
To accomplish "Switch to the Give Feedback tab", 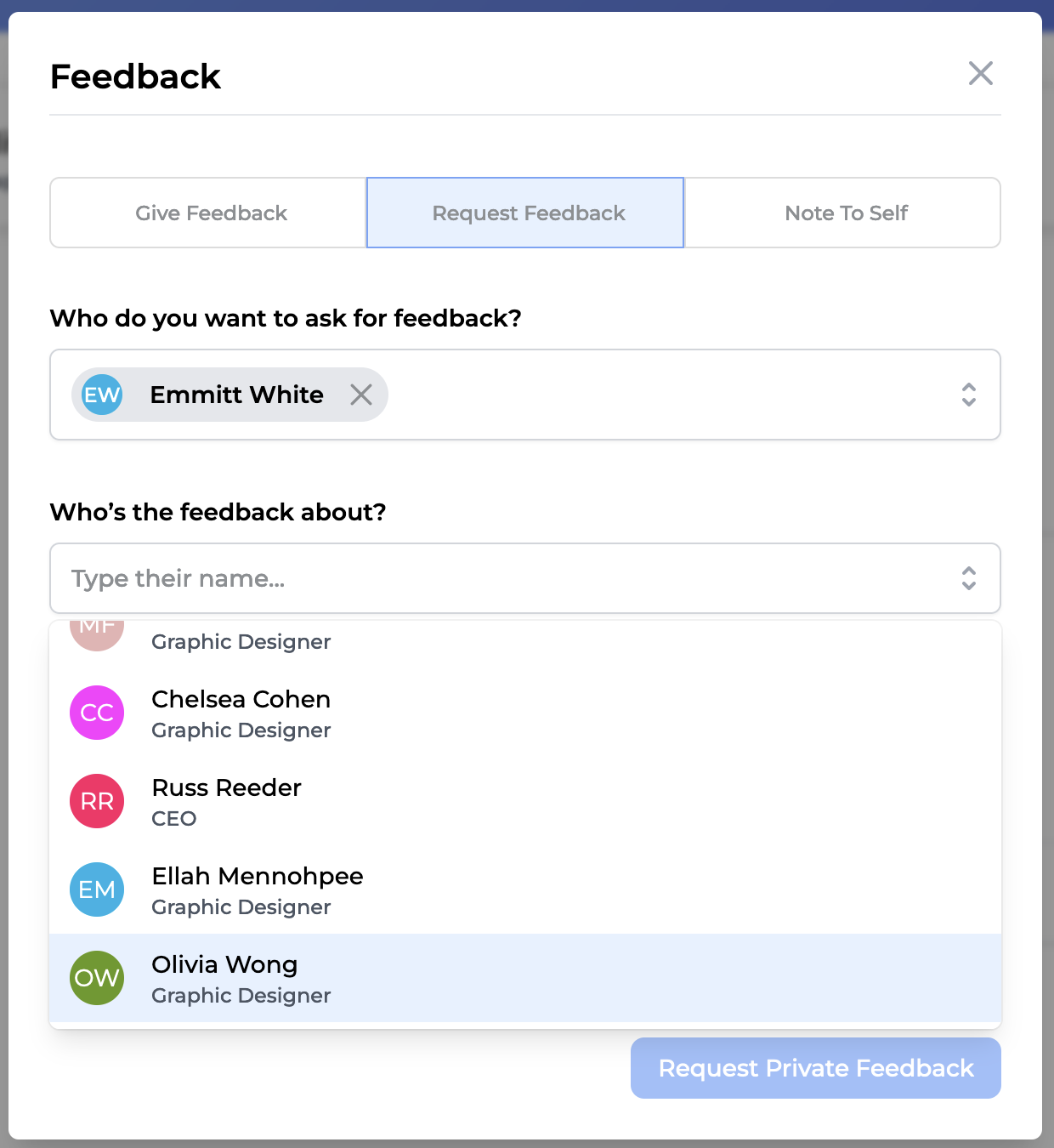I will [211, 213].
